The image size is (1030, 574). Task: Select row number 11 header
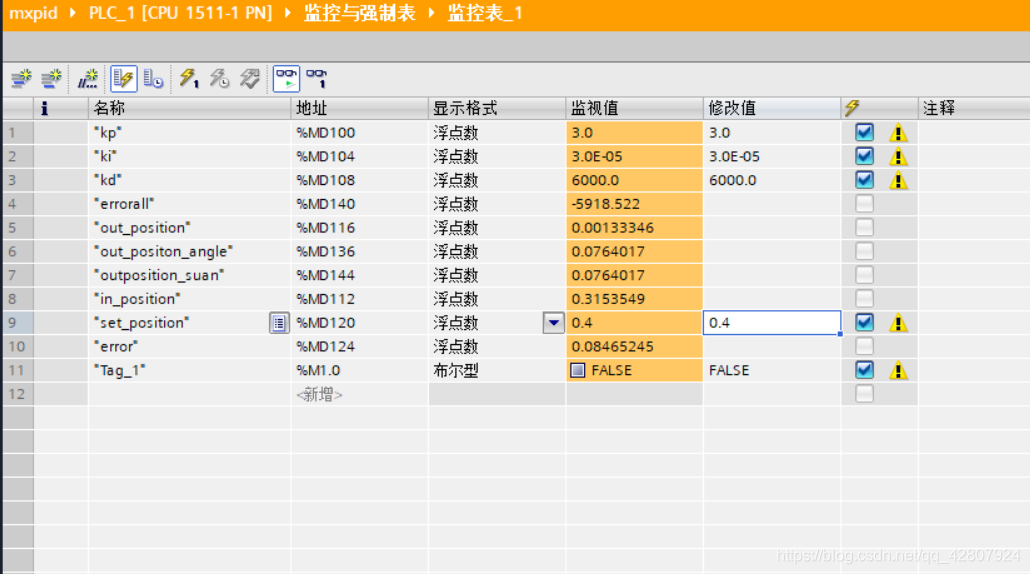click(18, 370)
